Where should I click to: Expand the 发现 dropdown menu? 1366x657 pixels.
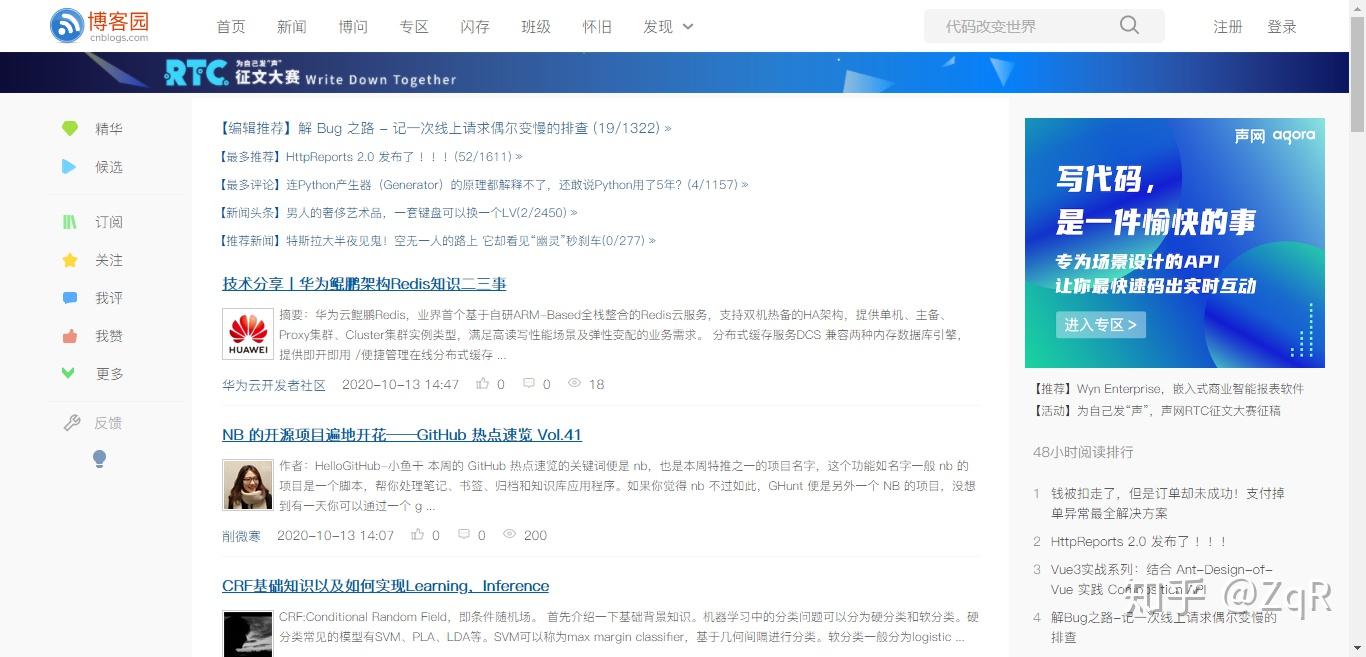pos(668,26)
